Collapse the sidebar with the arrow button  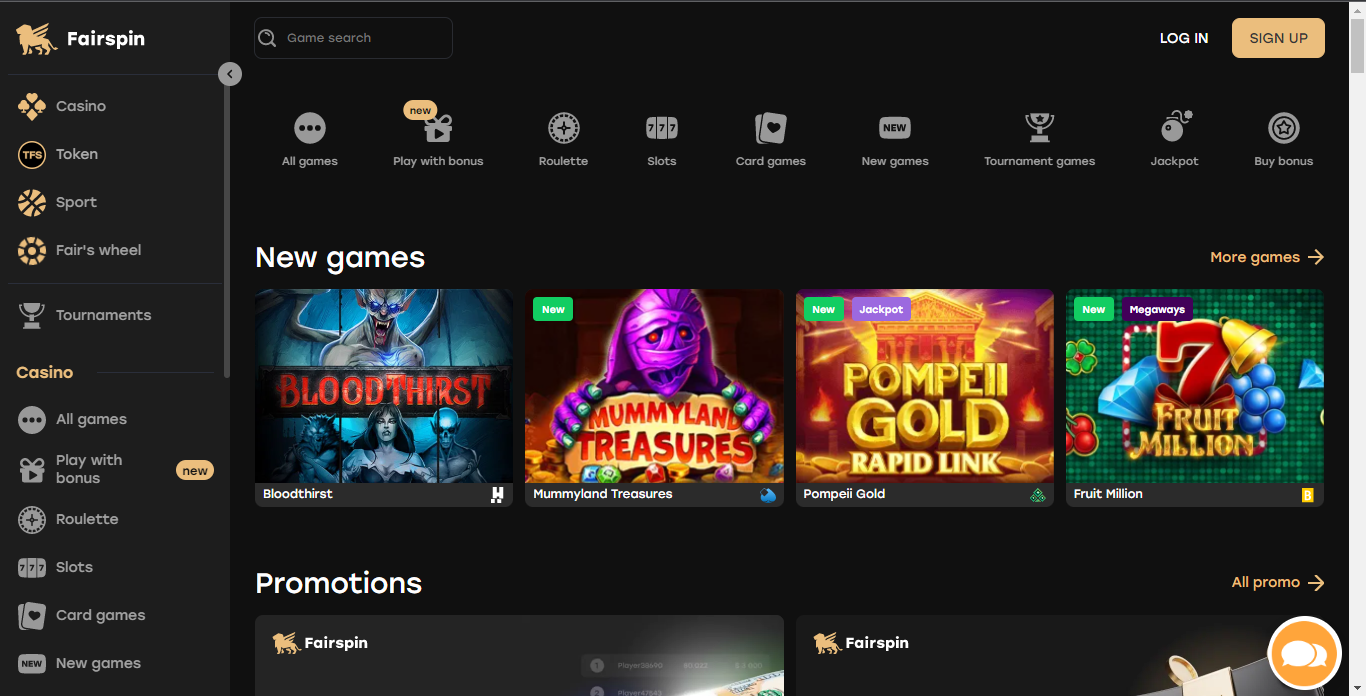coord(230,74)
